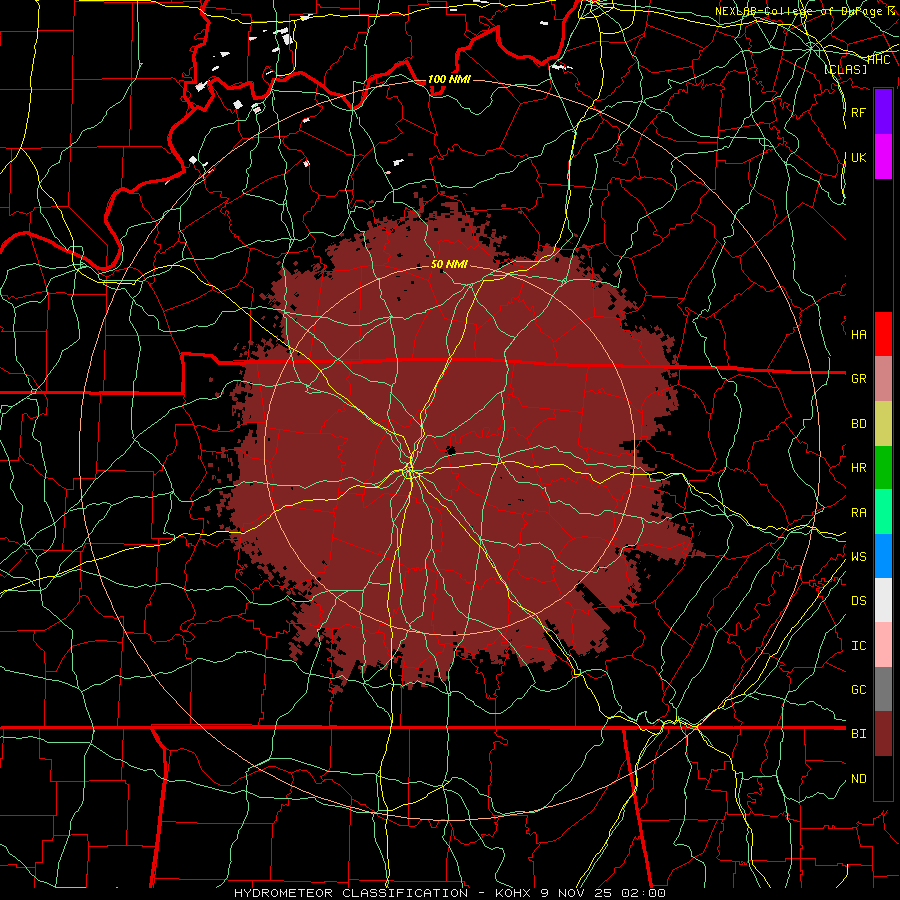Click the 'RA' legend label

(x=858, y=513)
